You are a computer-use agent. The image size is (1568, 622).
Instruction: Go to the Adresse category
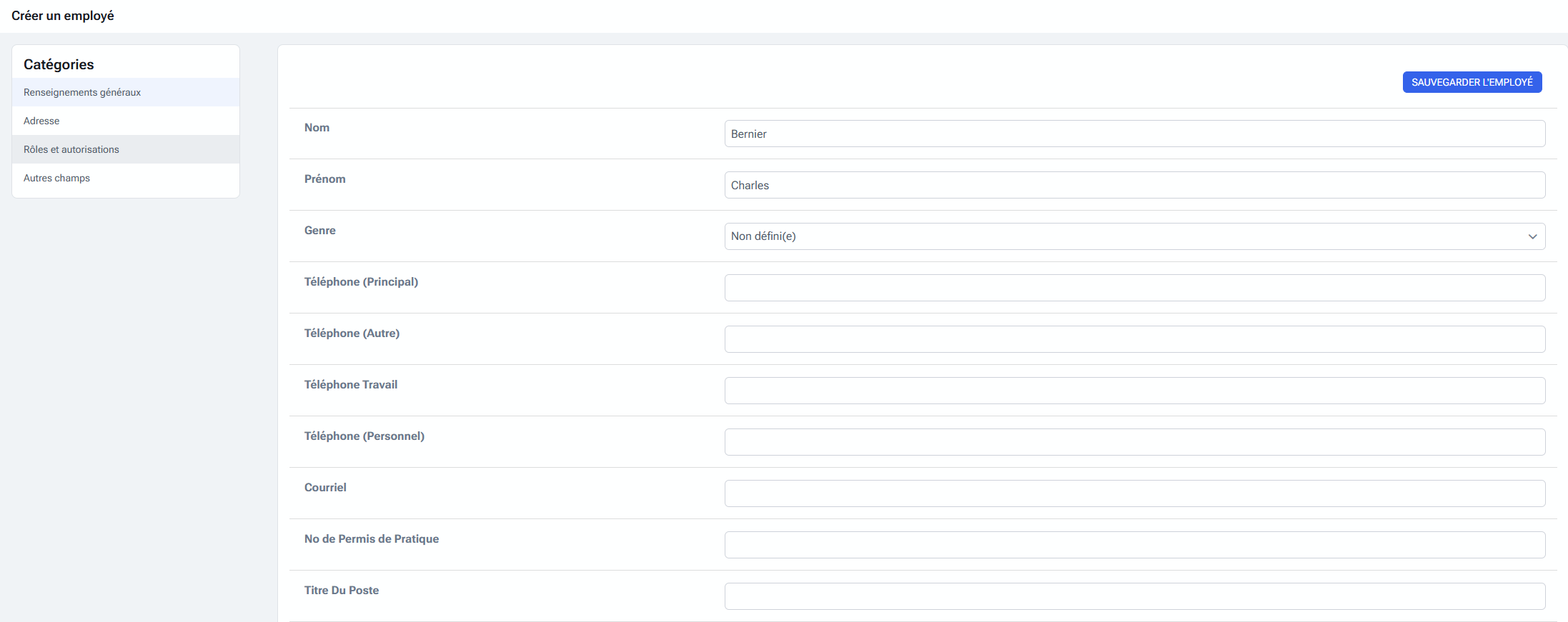tap(41, 121)
